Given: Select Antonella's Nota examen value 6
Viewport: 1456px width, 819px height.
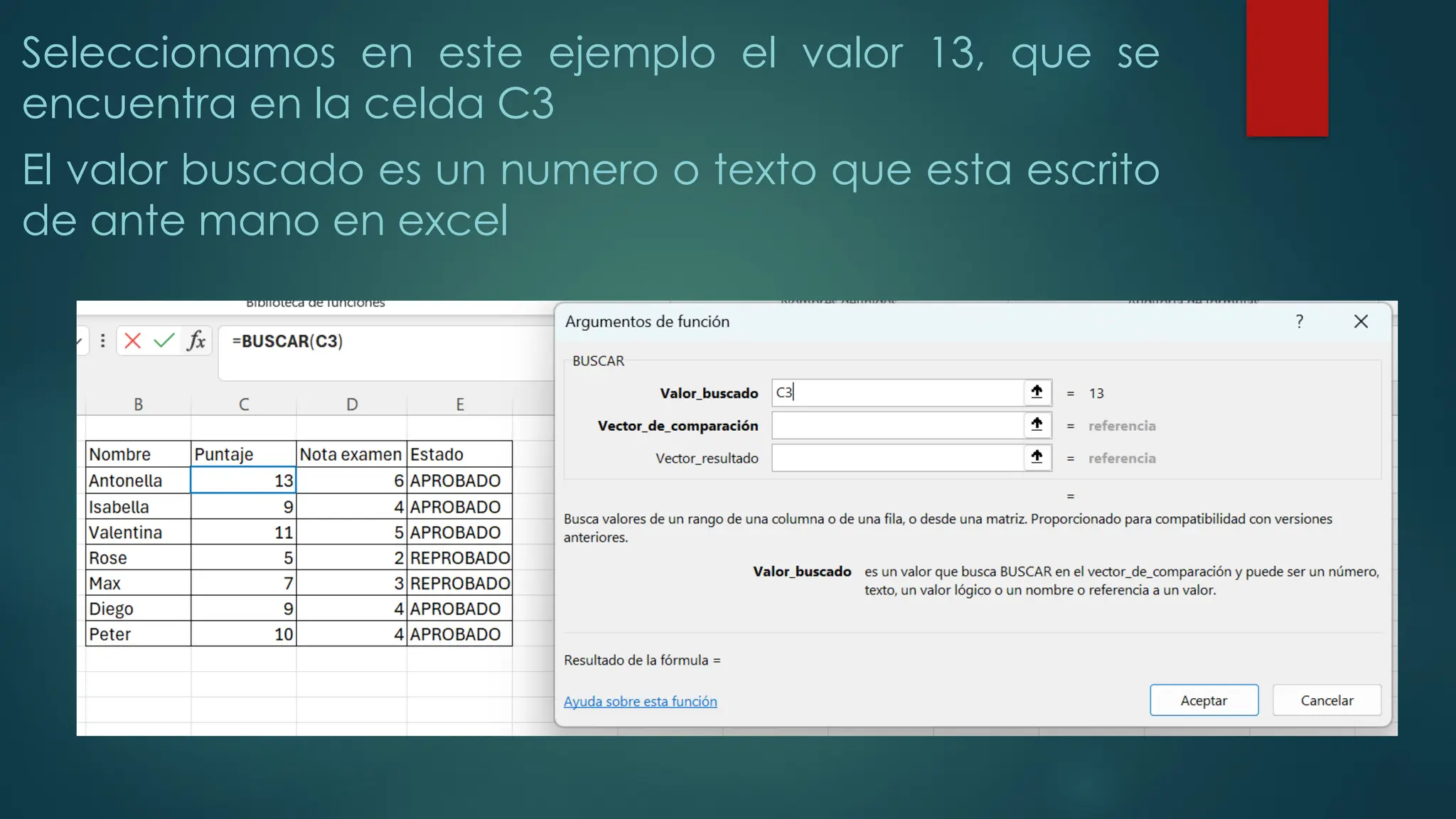Looking at the screenshot, I should [352, 481].
